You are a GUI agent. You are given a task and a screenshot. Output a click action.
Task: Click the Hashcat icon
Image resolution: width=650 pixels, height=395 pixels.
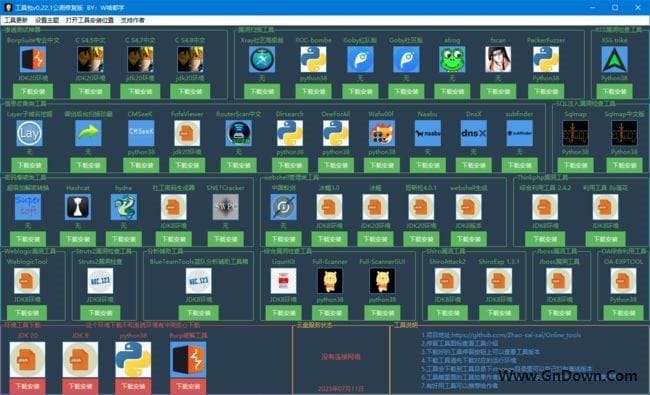78,207
